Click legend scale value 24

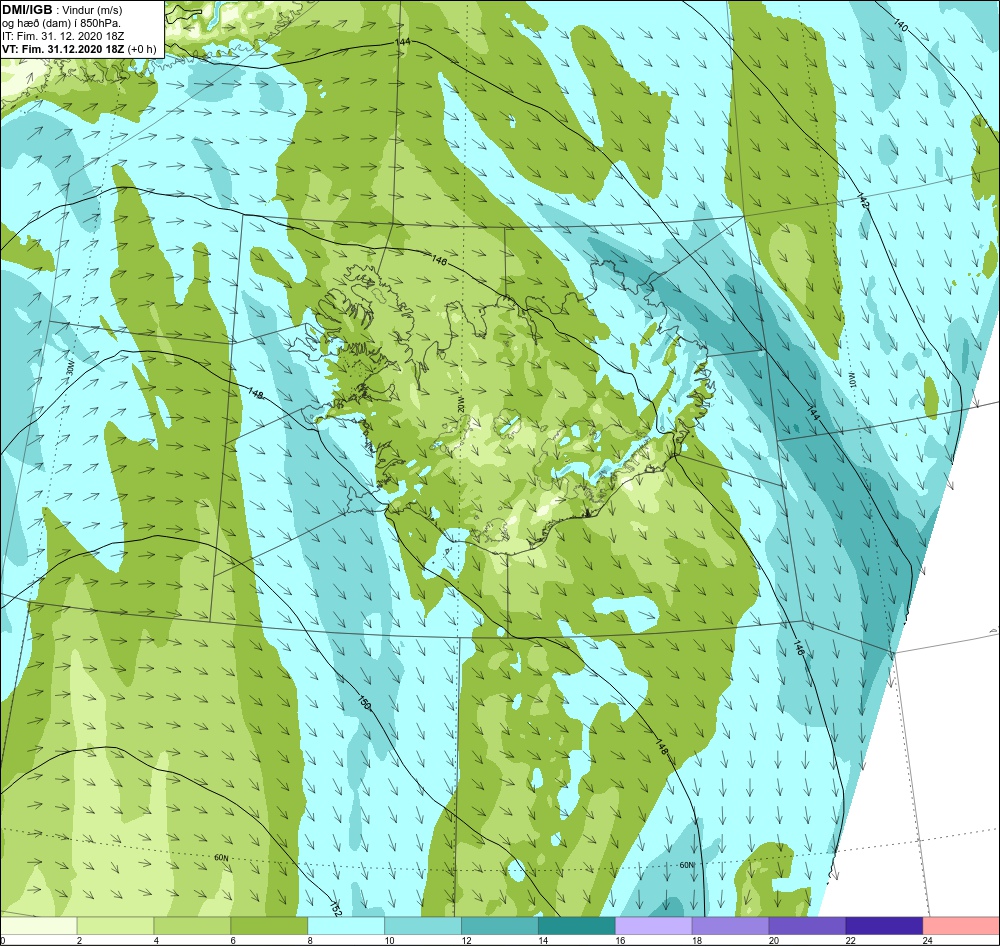point(927,940)
